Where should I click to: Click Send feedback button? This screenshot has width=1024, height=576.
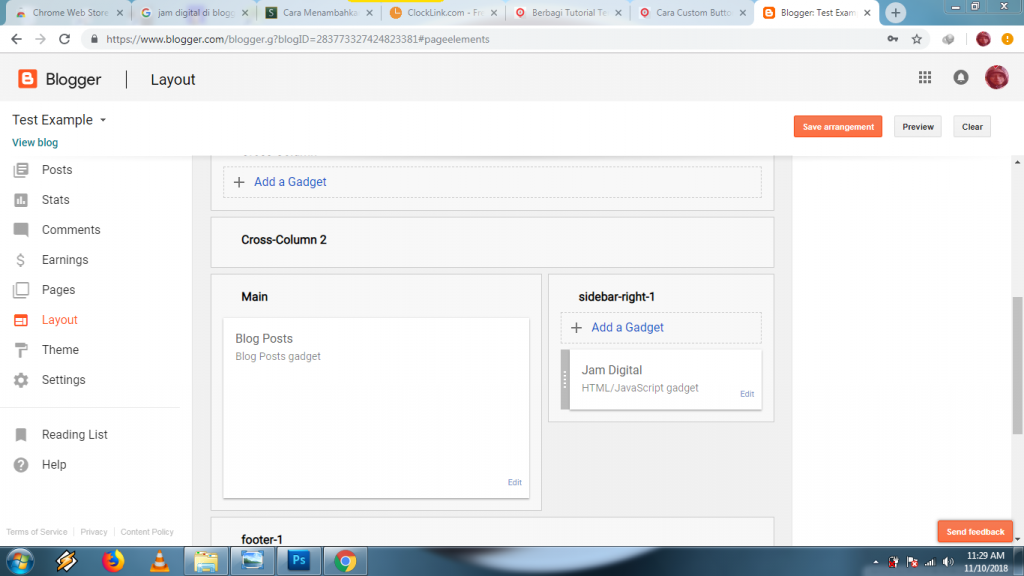pyautogui.click(x=975, y=532)
